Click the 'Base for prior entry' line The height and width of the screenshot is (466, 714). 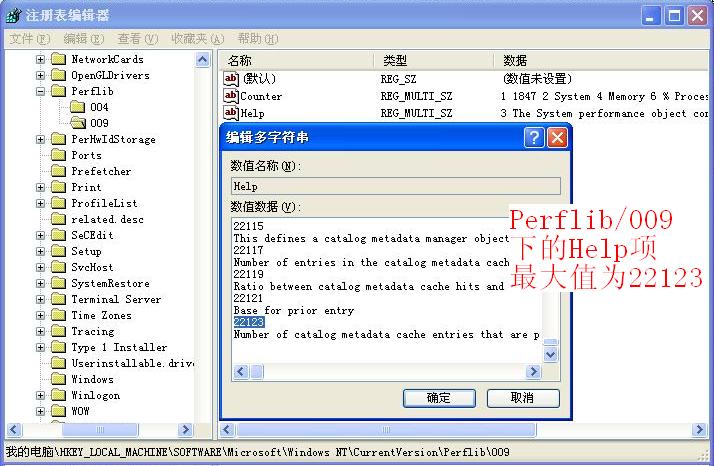tap(294, 310)
